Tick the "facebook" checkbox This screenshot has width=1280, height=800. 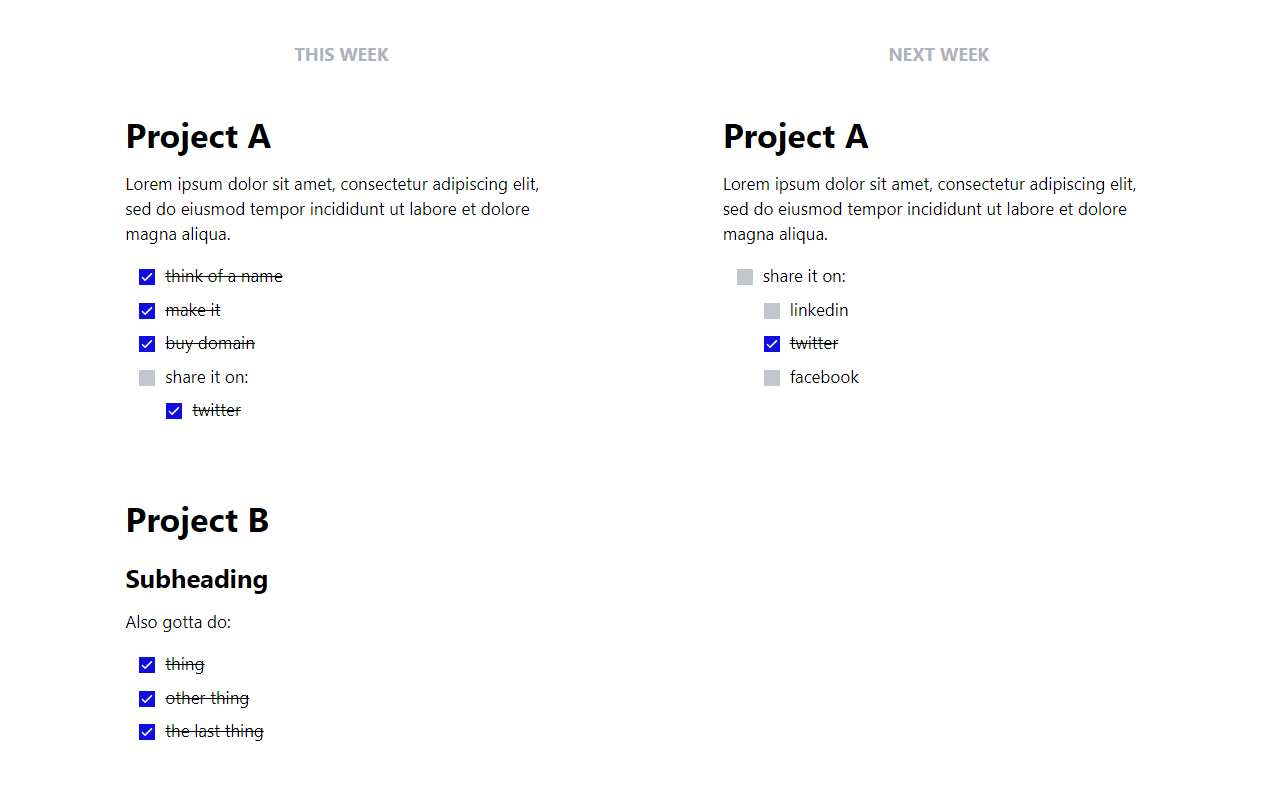click(x=772, y=378)
